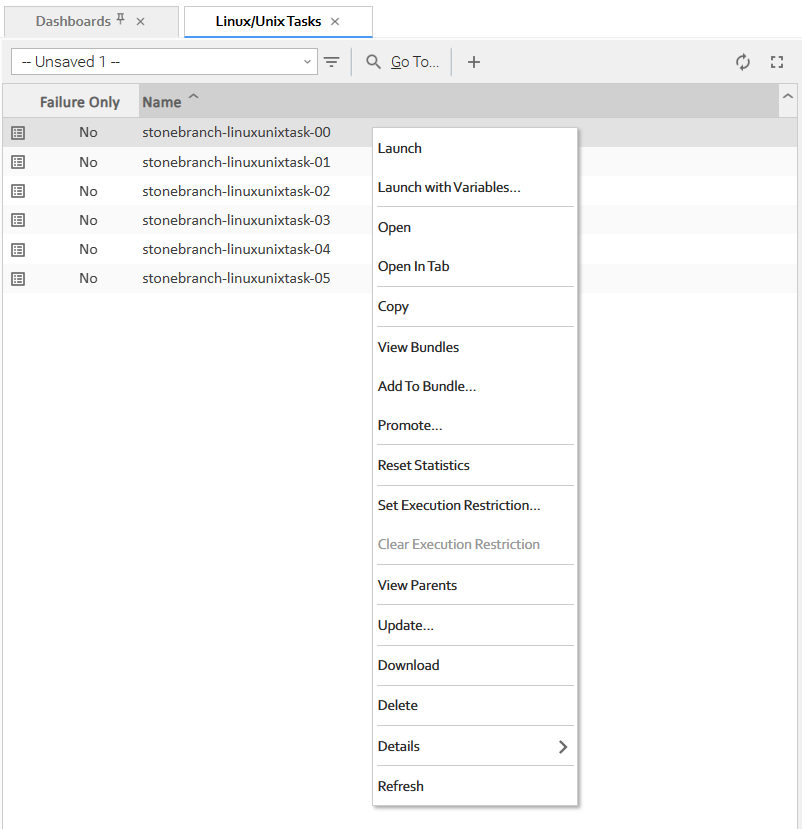The width and height of the screenshot is (802, 829).
Task: Close the Linux/Unix Tasks tab
Action: tap(335, 21)
